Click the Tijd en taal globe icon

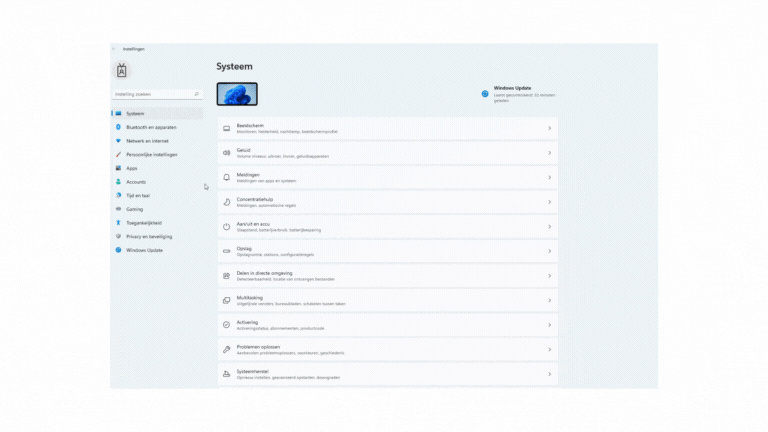tap(118, 195)
